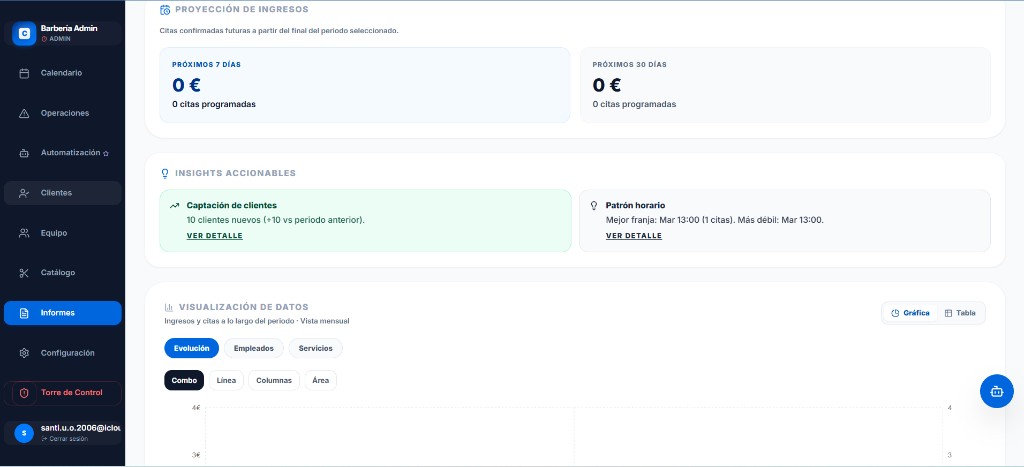Click the bar chart icon by Visualización de Datos
Viewport: 1024px width, 467px height.
point(168,307)
